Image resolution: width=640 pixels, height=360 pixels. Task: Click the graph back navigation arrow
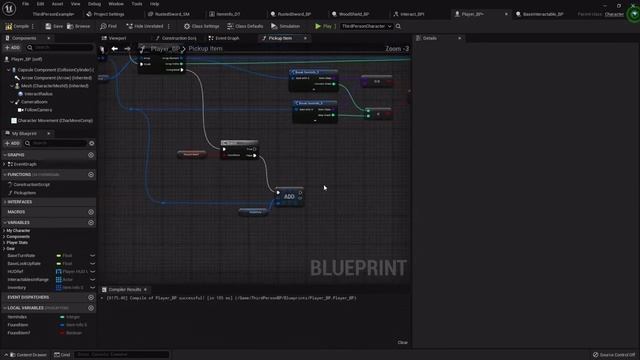pos(115,49)
